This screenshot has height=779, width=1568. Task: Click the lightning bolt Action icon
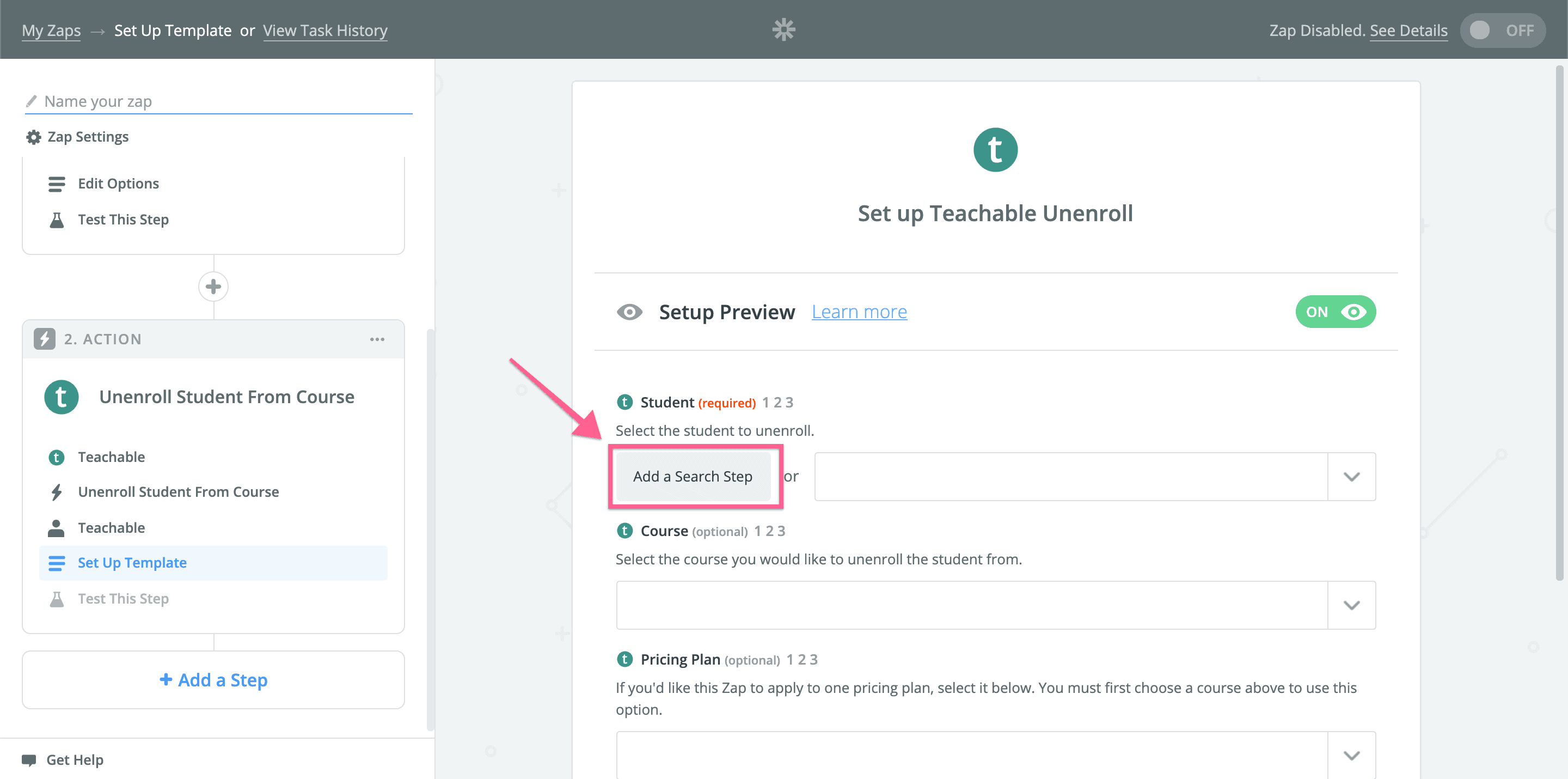pyautogui.click(x=45, y=339)
